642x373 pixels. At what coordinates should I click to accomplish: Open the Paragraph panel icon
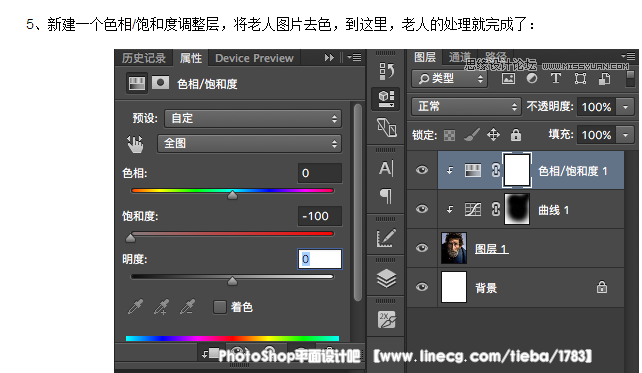click(386, 196)
